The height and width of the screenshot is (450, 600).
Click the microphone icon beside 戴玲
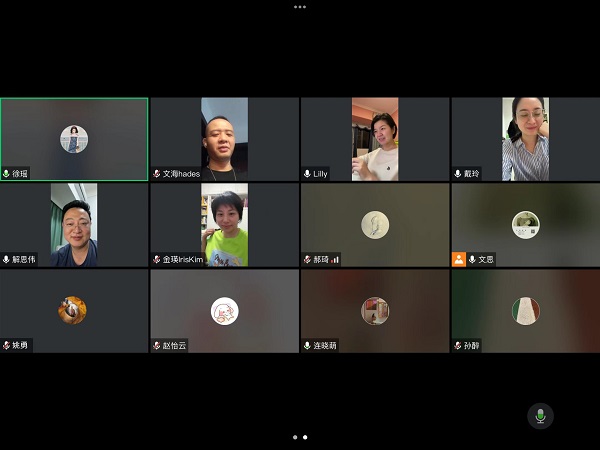tap(458, 174)
